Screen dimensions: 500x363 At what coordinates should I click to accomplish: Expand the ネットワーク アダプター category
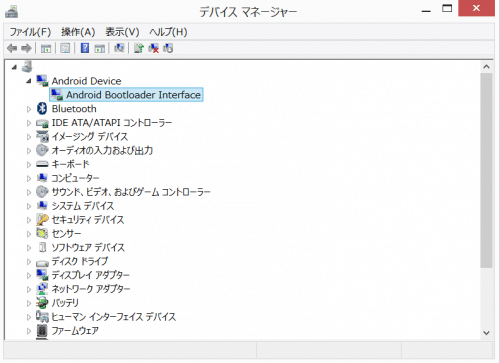29,289
